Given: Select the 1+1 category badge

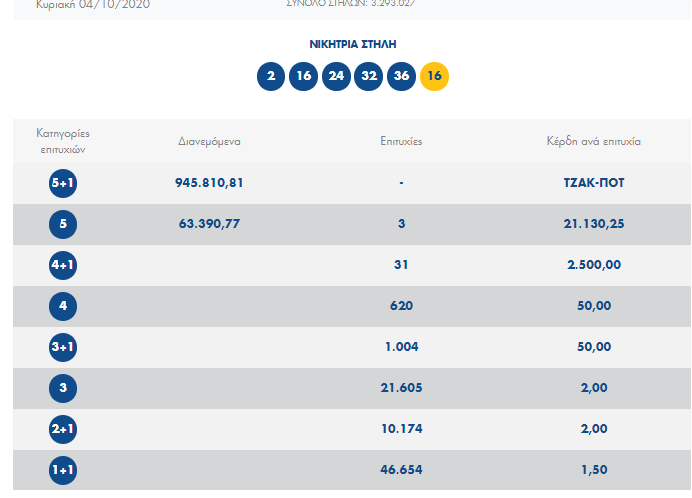Looking at the screenshot, I should [x=63, y=470].
